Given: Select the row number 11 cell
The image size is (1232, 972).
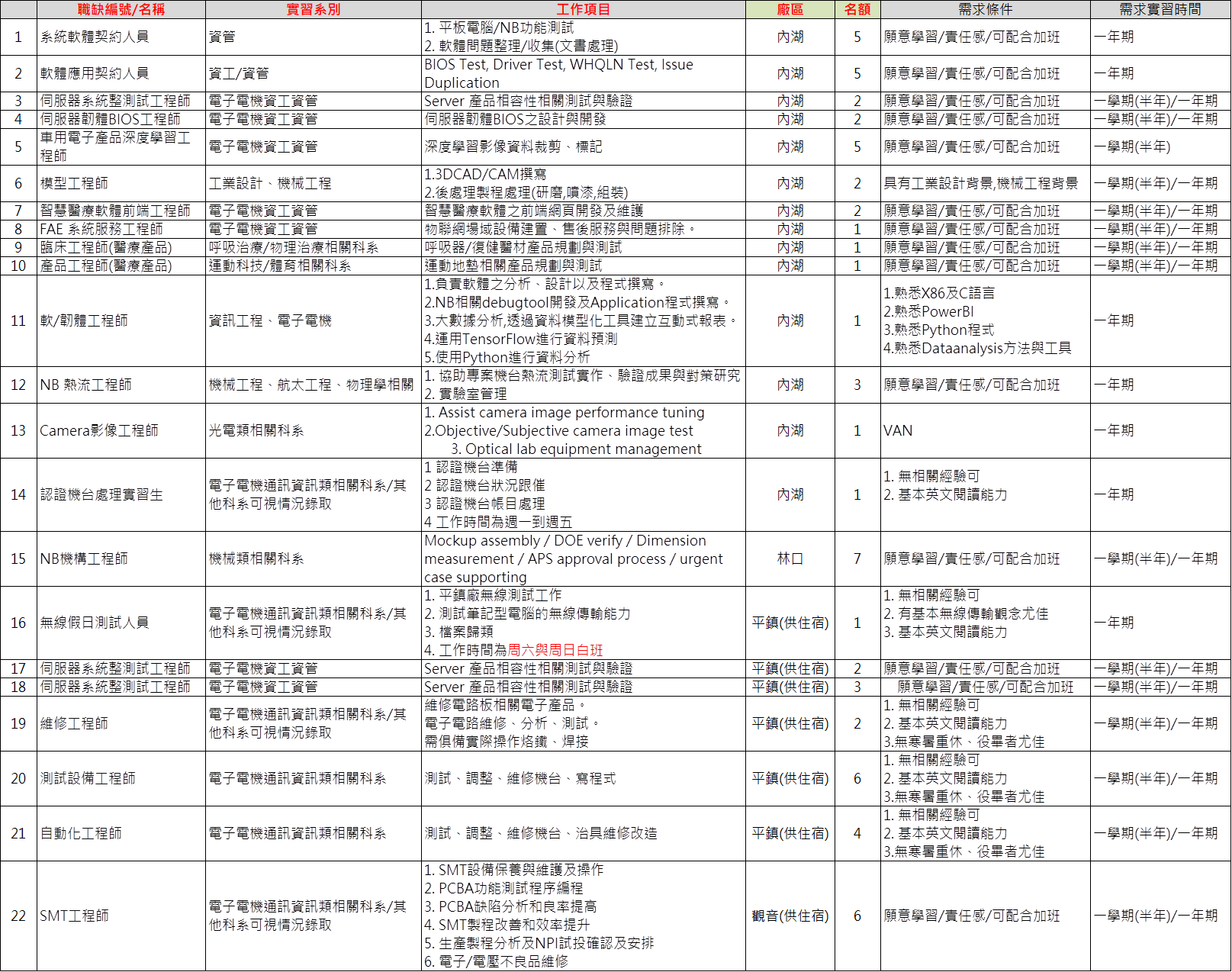Looking at the screenshot, I should pos(18,320).
